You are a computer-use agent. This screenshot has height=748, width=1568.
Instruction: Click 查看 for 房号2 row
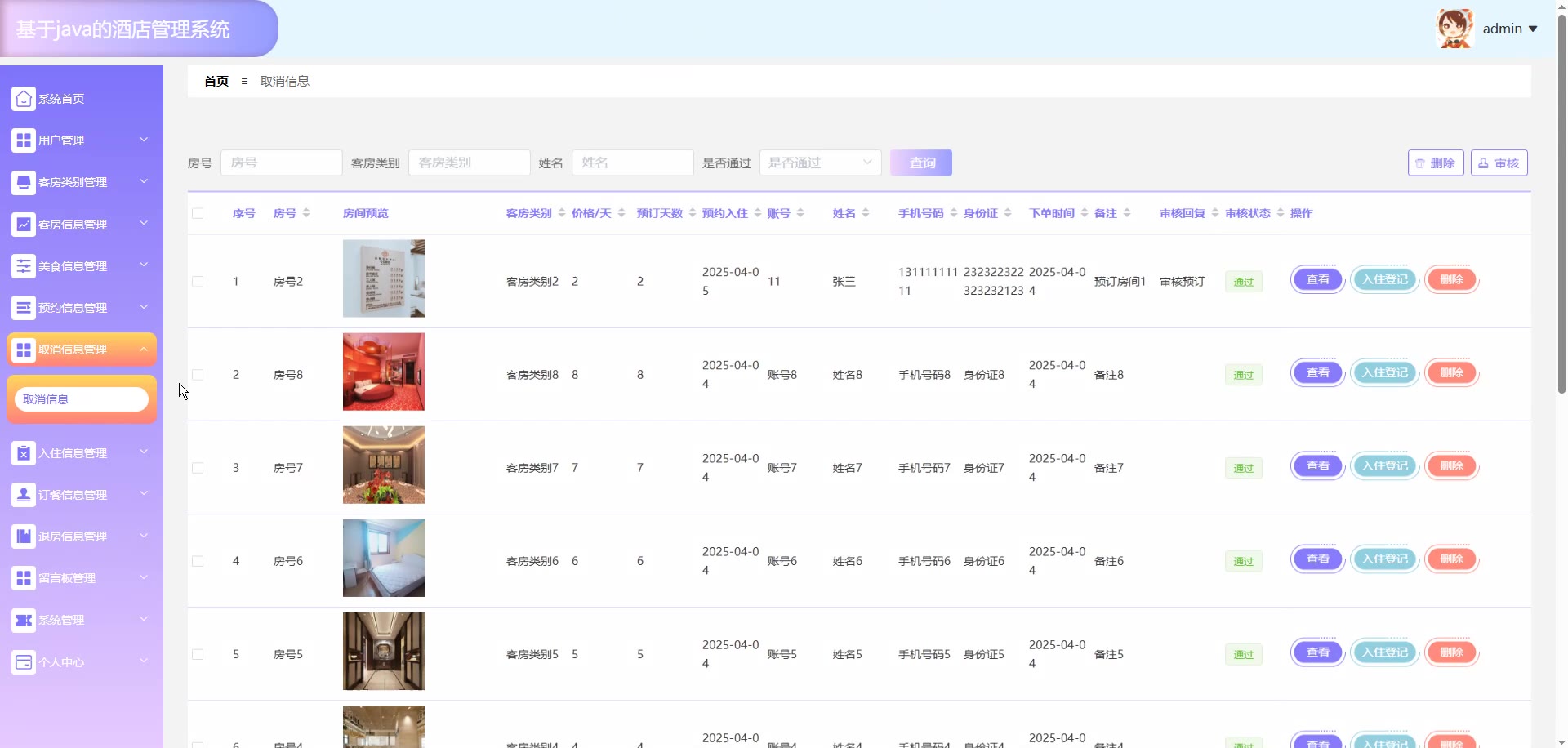[x=1318, y=280]
